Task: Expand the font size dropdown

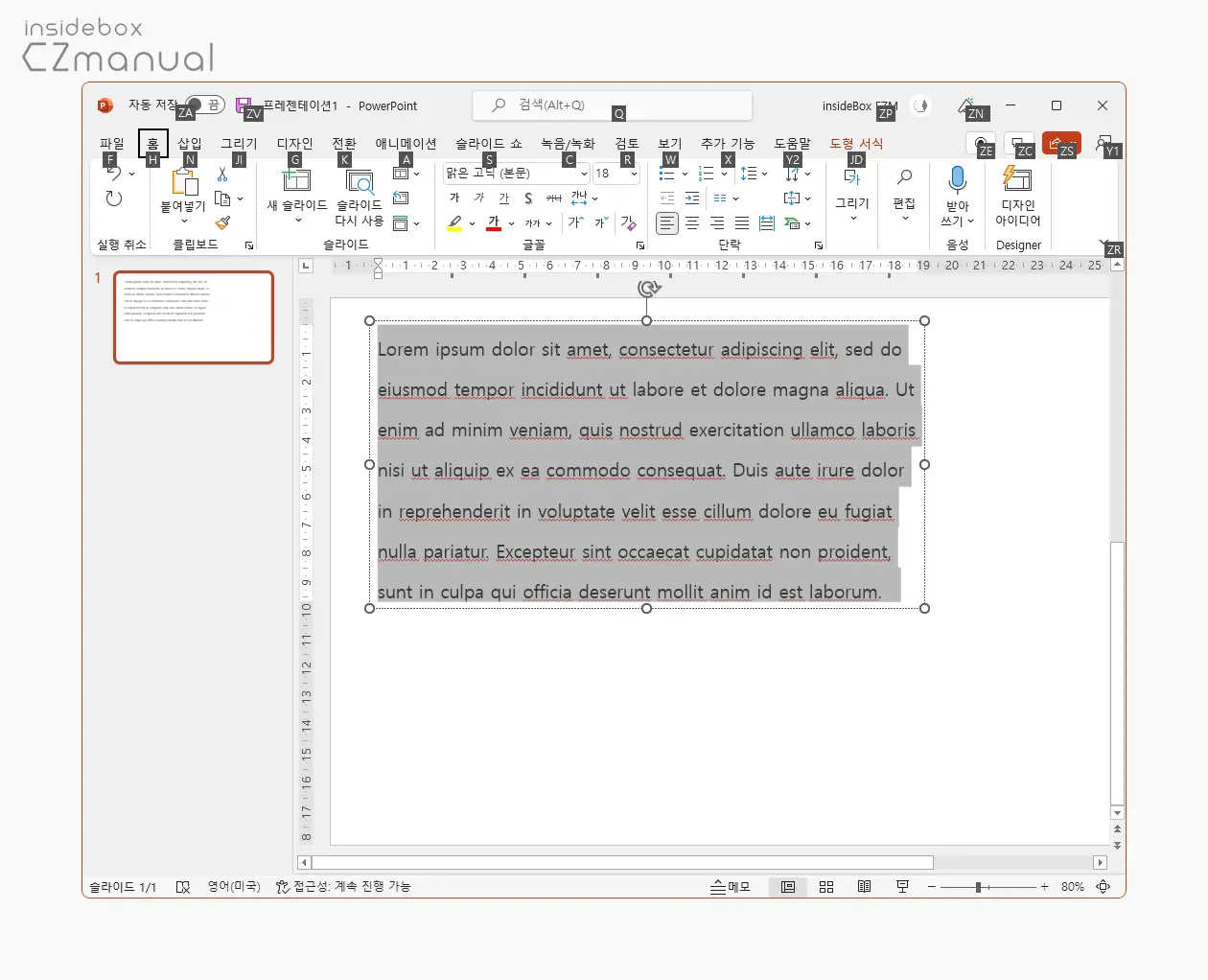Action: [634, 174]
